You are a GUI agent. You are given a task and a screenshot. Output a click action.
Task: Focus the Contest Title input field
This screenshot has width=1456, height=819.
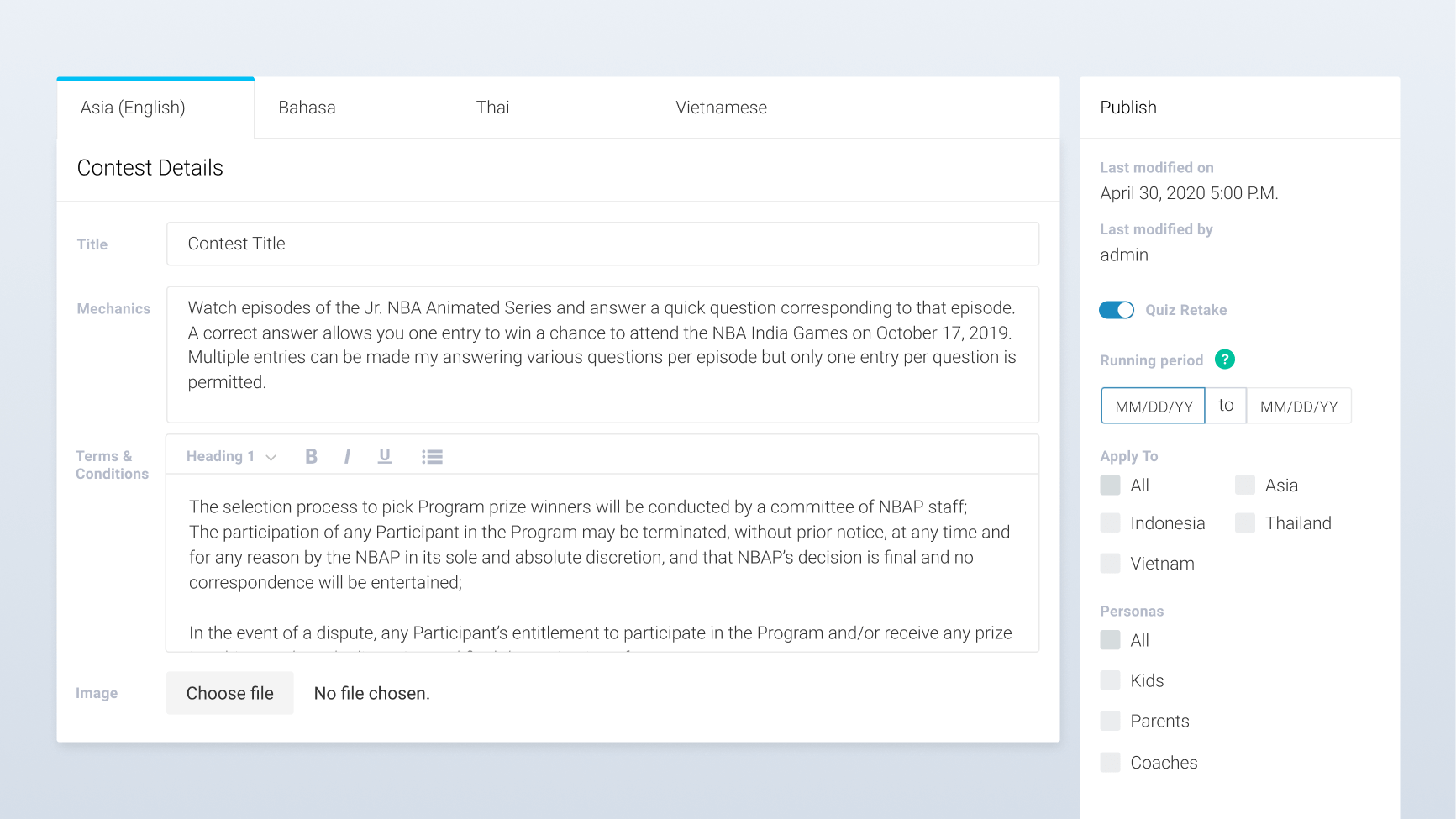click(602, 244)
